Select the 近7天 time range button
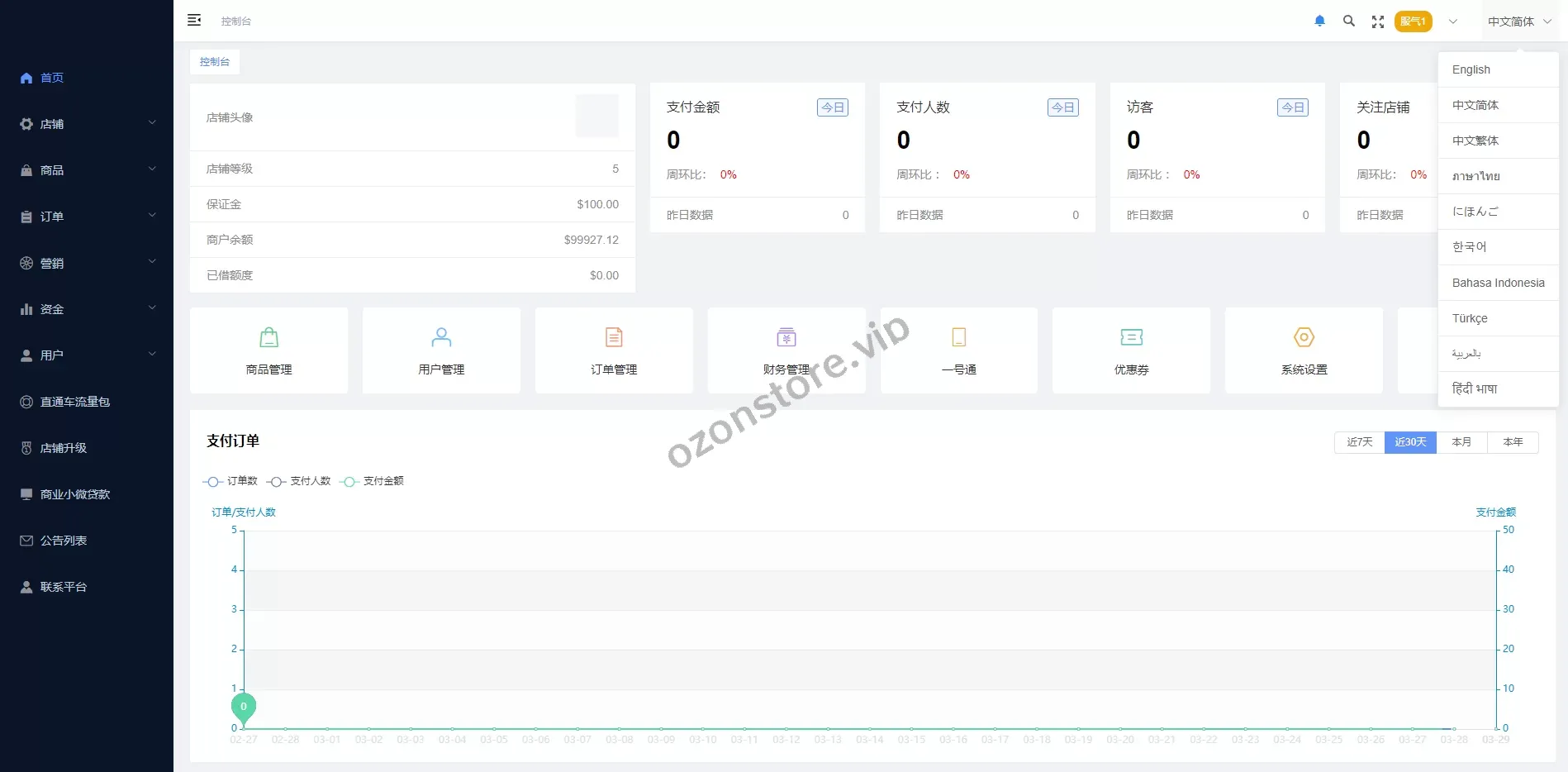1568x772 pixels. click(1359, 442)
